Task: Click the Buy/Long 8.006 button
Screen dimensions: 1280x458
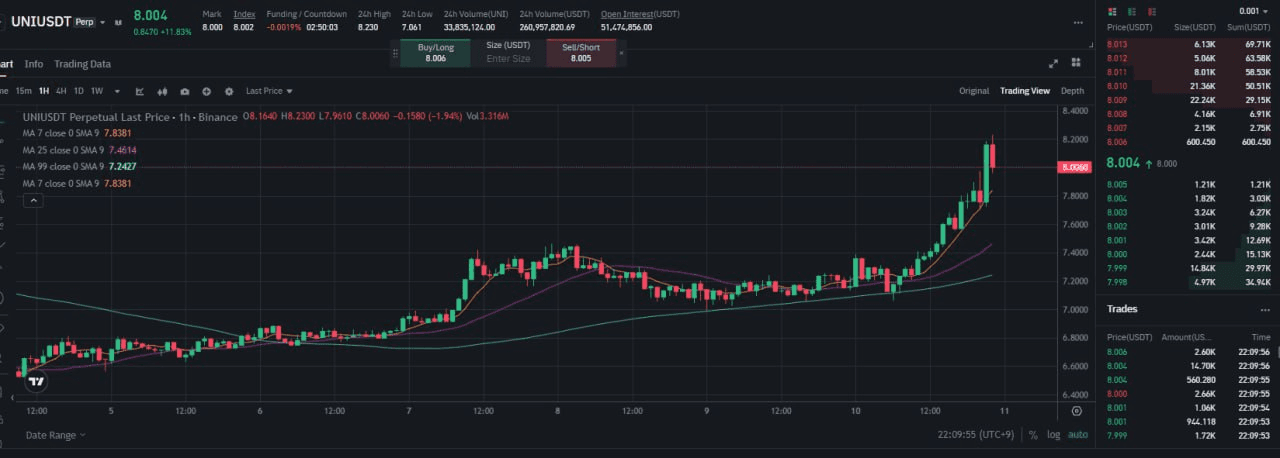Action: pos(435,53)
